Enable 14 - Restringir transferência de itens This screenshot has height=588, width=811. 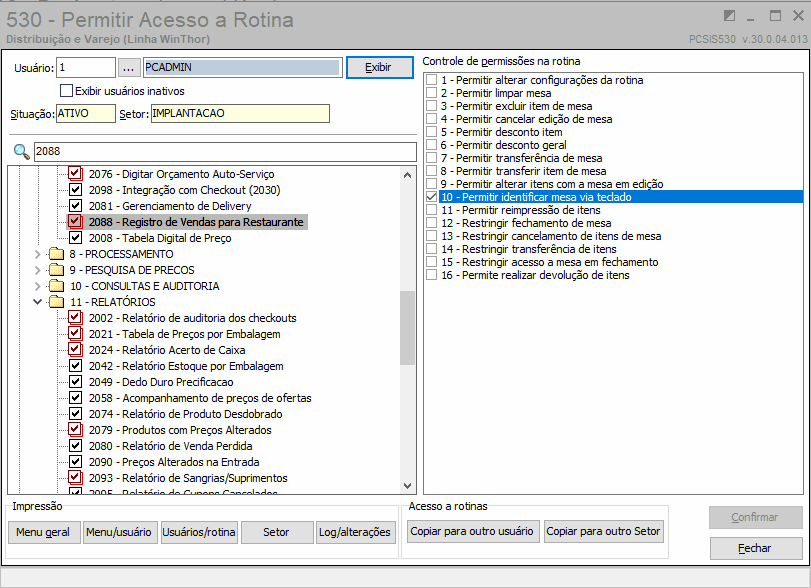[x=431, y=249]
